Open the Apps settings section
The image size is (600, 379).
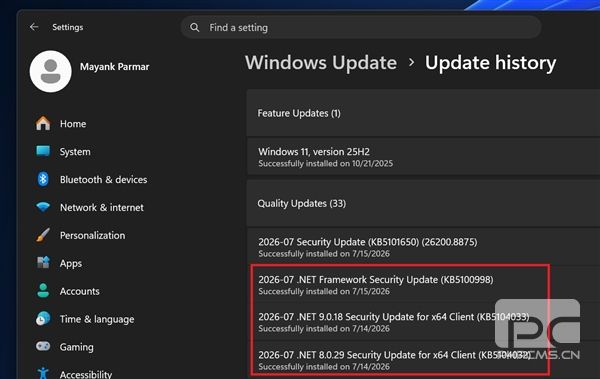(x=71, y=263)
